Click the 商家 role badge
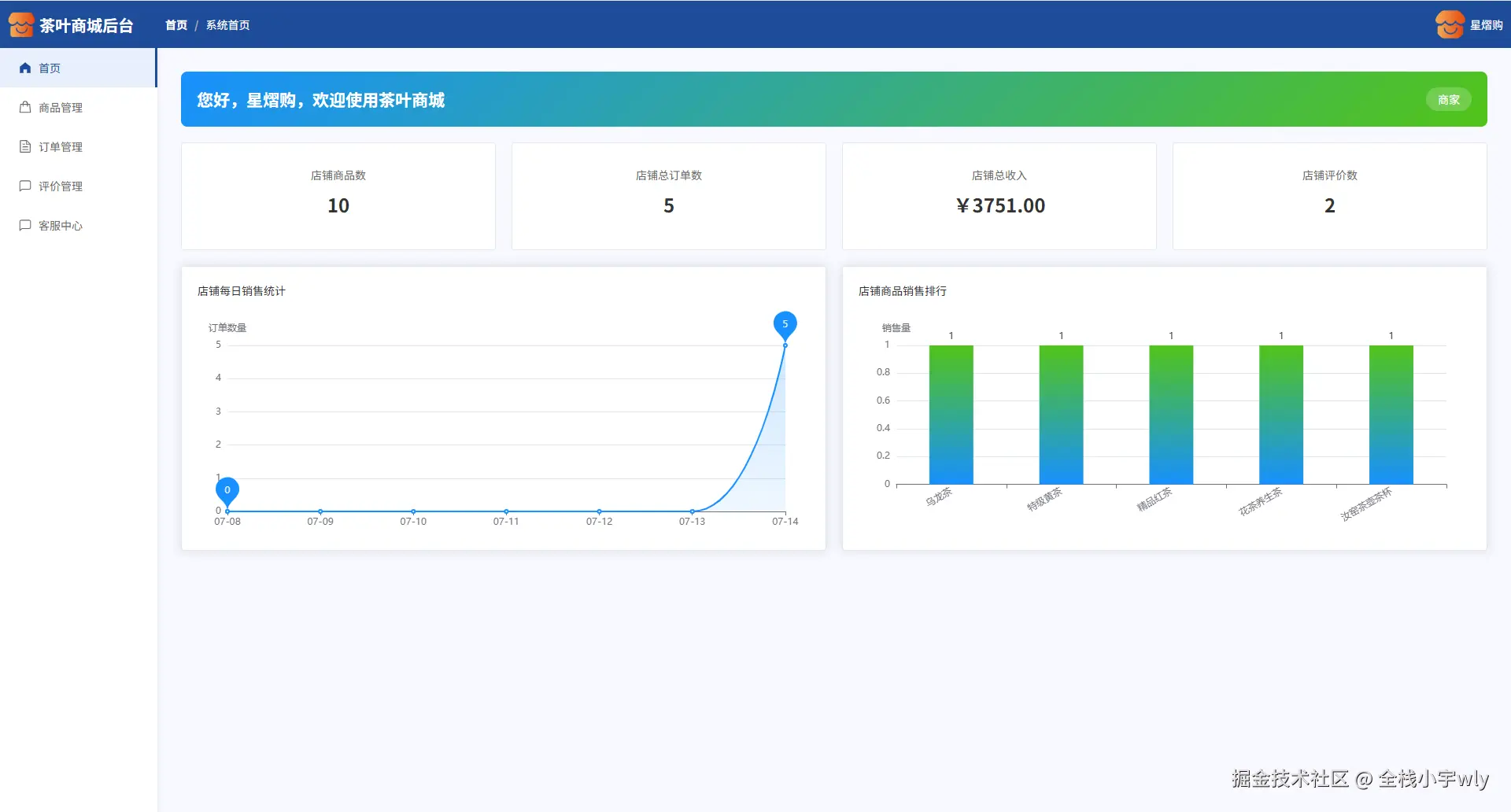 [x=1448, y=100]
